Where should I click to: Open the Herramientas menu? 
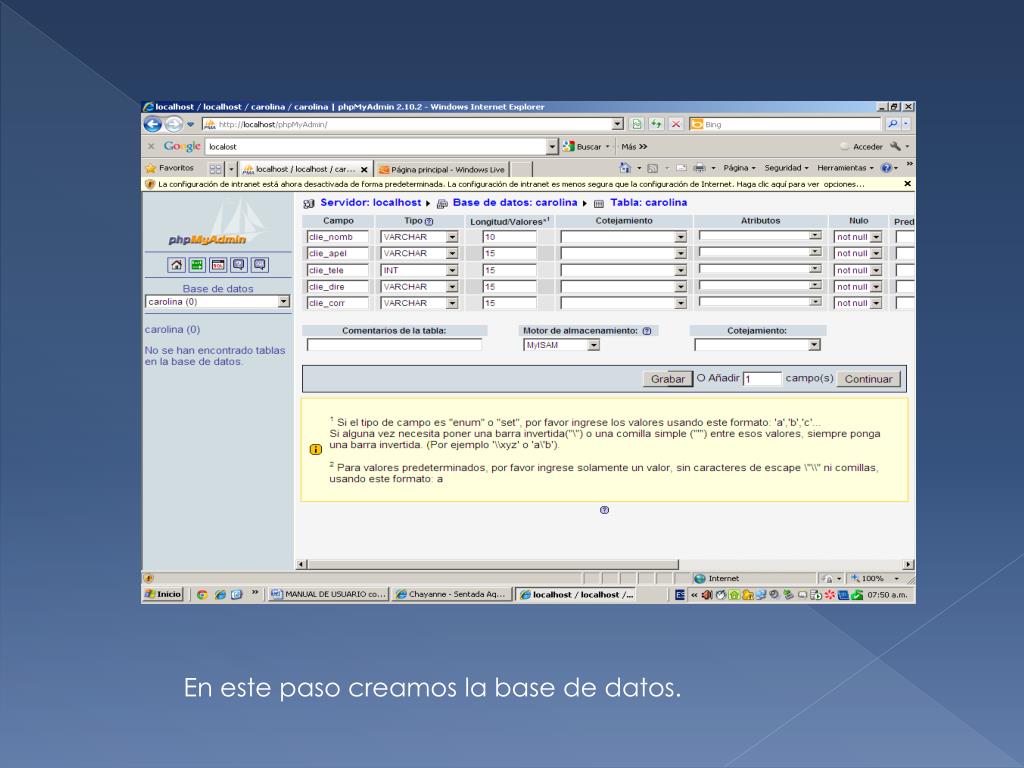click(845, 168)
